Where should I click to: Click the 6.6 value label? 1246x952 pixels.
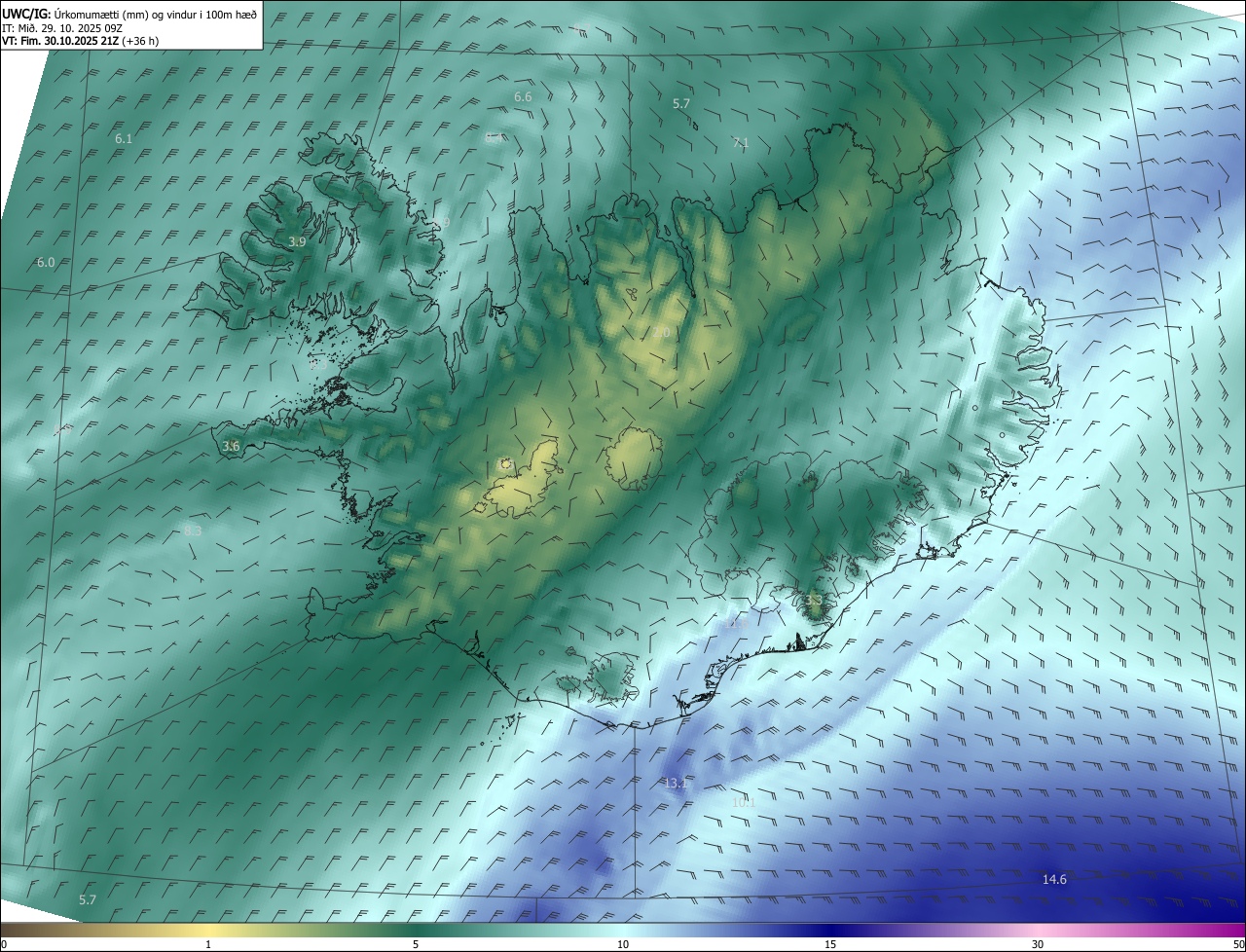[523, 96]
